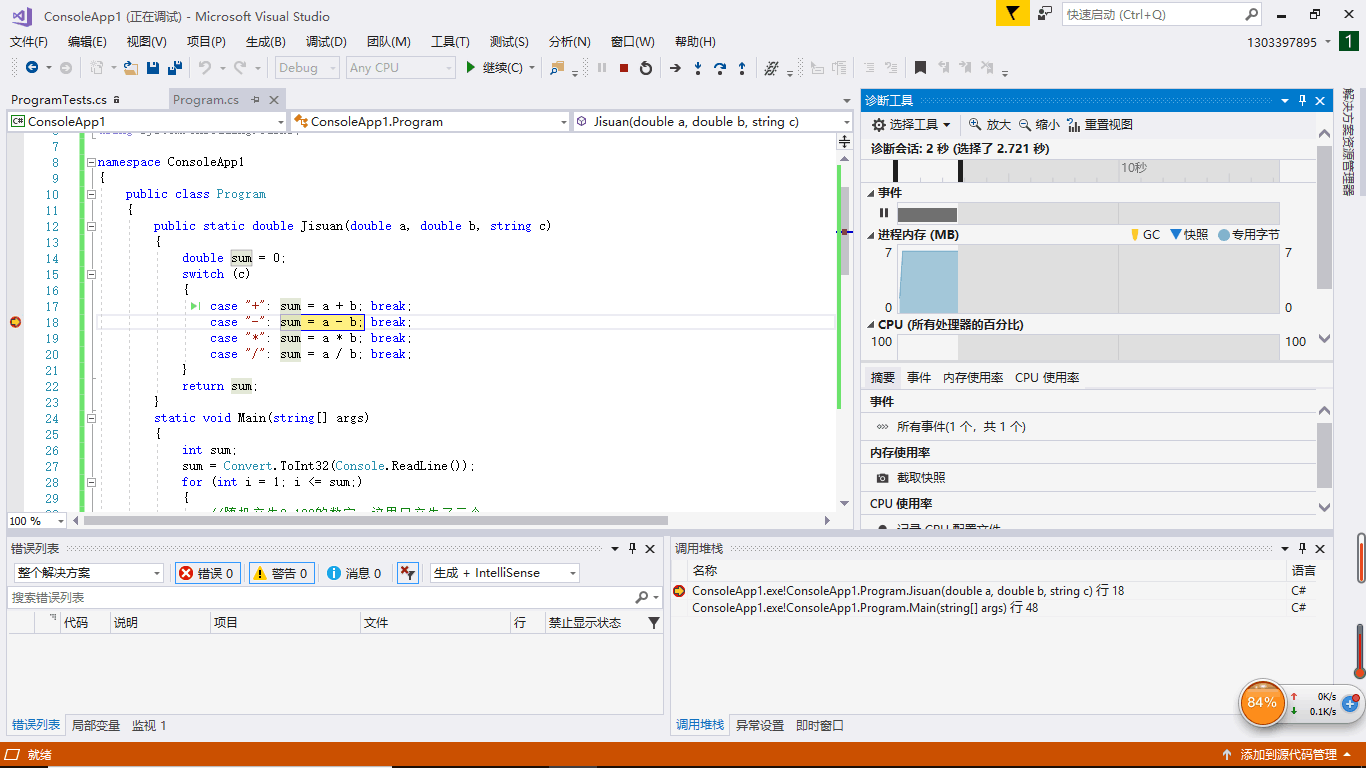
Task: Click the take snapshot 截取快照 camera
Action: click(882, 478)
